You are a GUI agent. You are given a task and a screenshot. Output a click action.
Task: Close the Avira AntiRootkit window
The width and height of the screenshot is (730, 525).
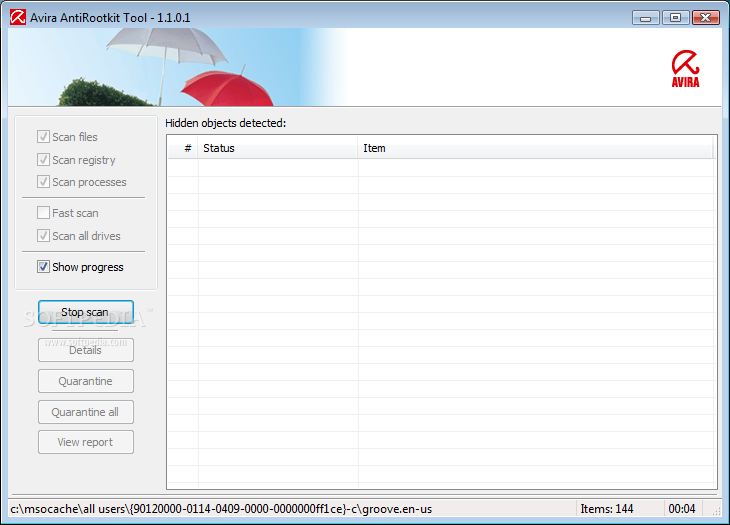(x=706, y=18)
